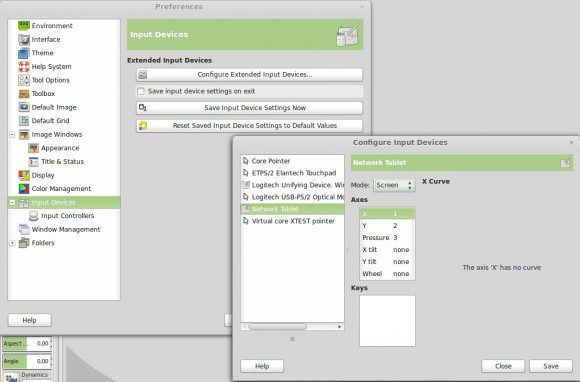Expand the Folders tree branch

(12, 243)
